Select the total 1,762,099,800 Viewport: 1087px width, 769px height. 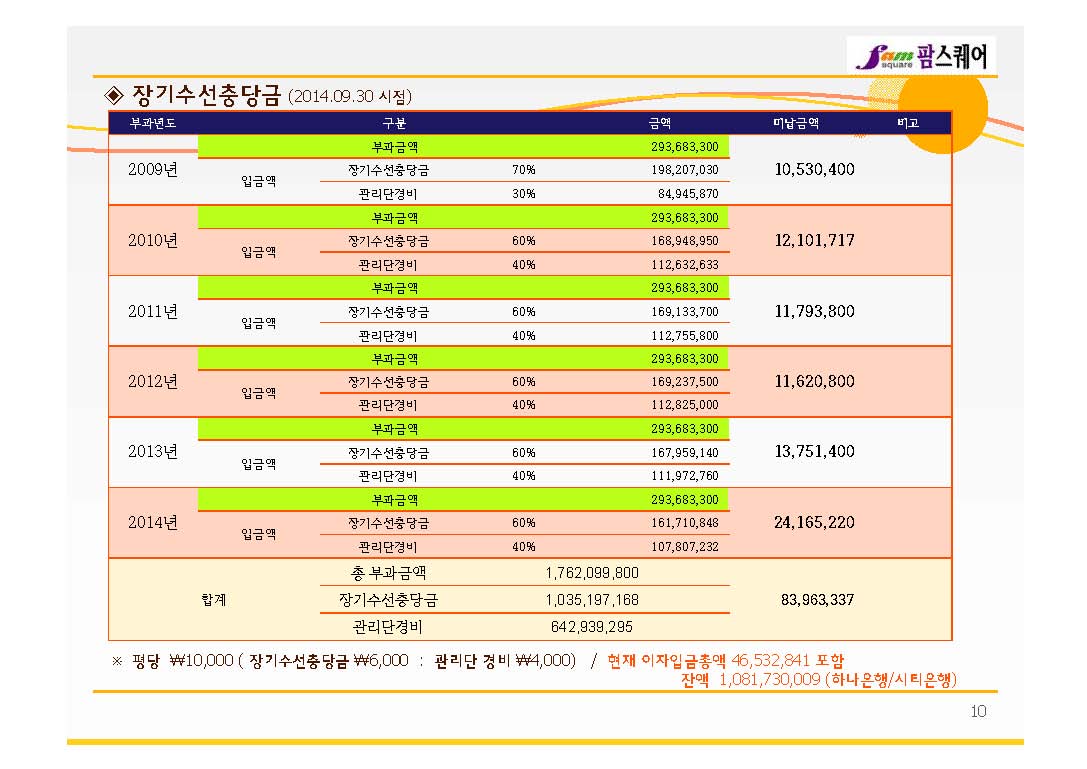[x=592, y=573]
